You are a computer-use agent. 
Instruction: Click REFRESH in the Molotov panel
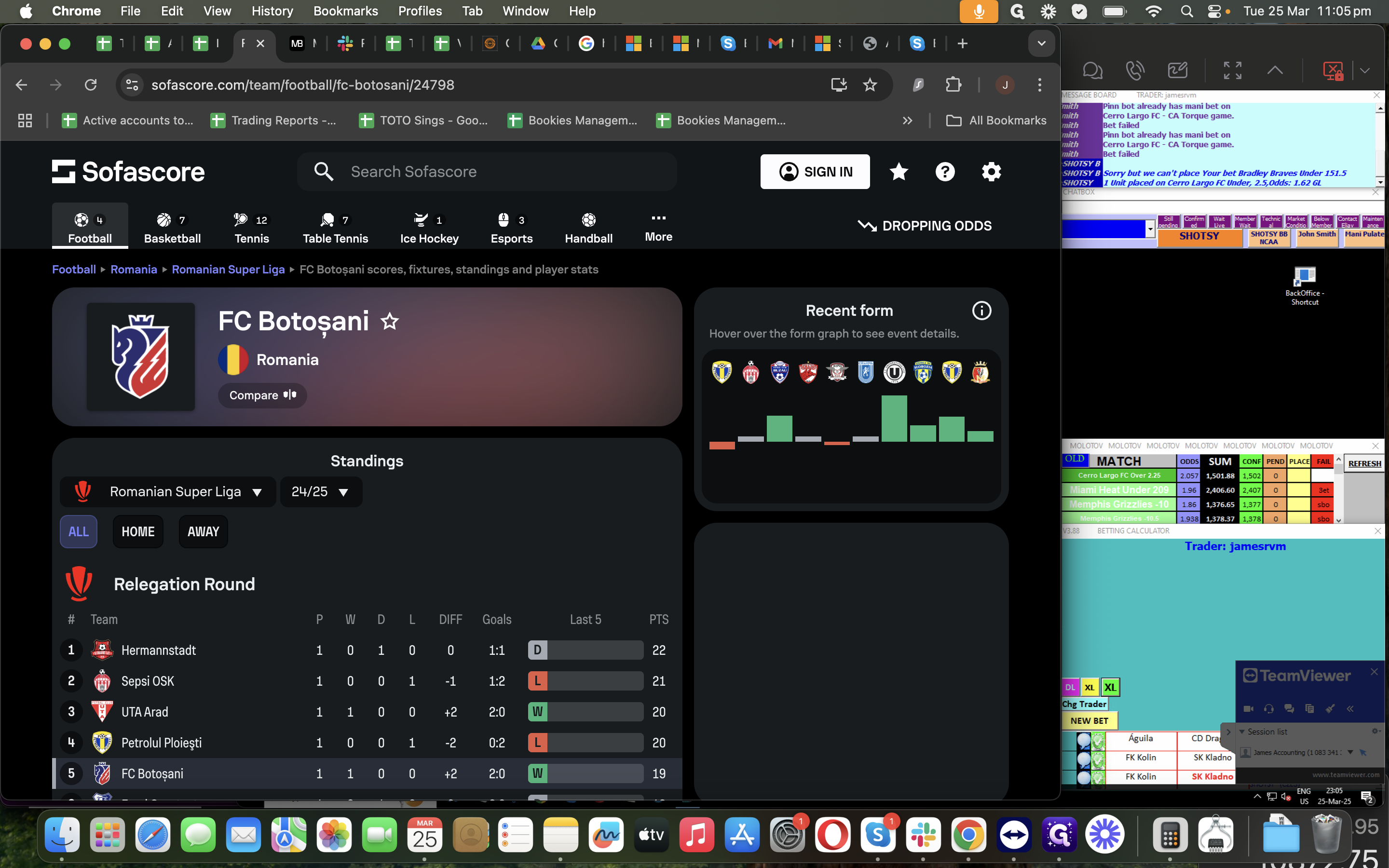point(1365,463)
